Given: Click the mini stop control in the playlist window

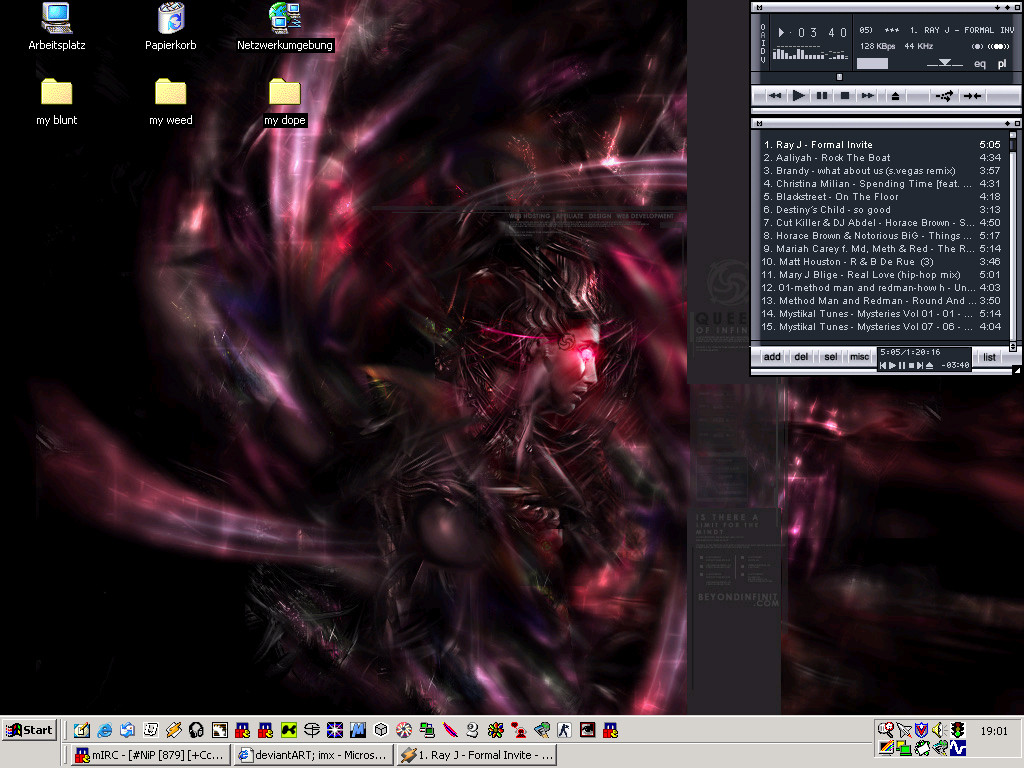Looking at the screenshot, I should point(911,366).
